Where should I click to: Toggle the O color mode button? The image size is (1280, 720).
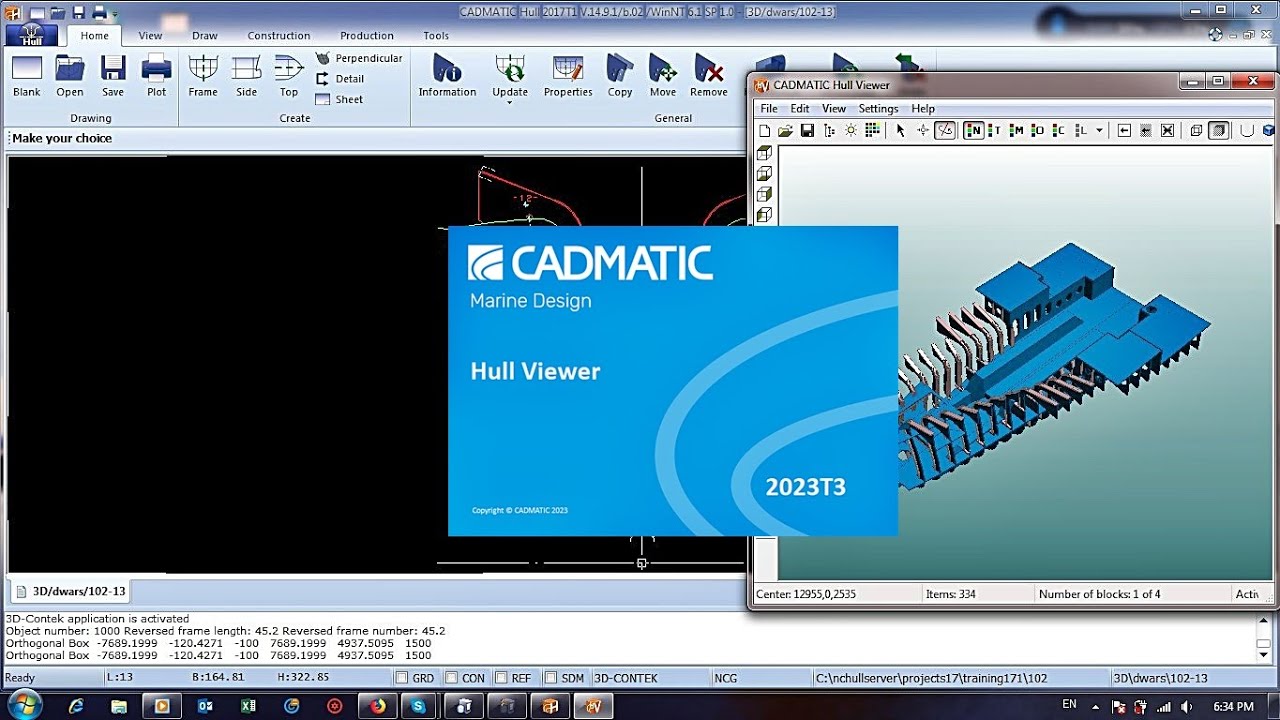tap(1037, 130)
